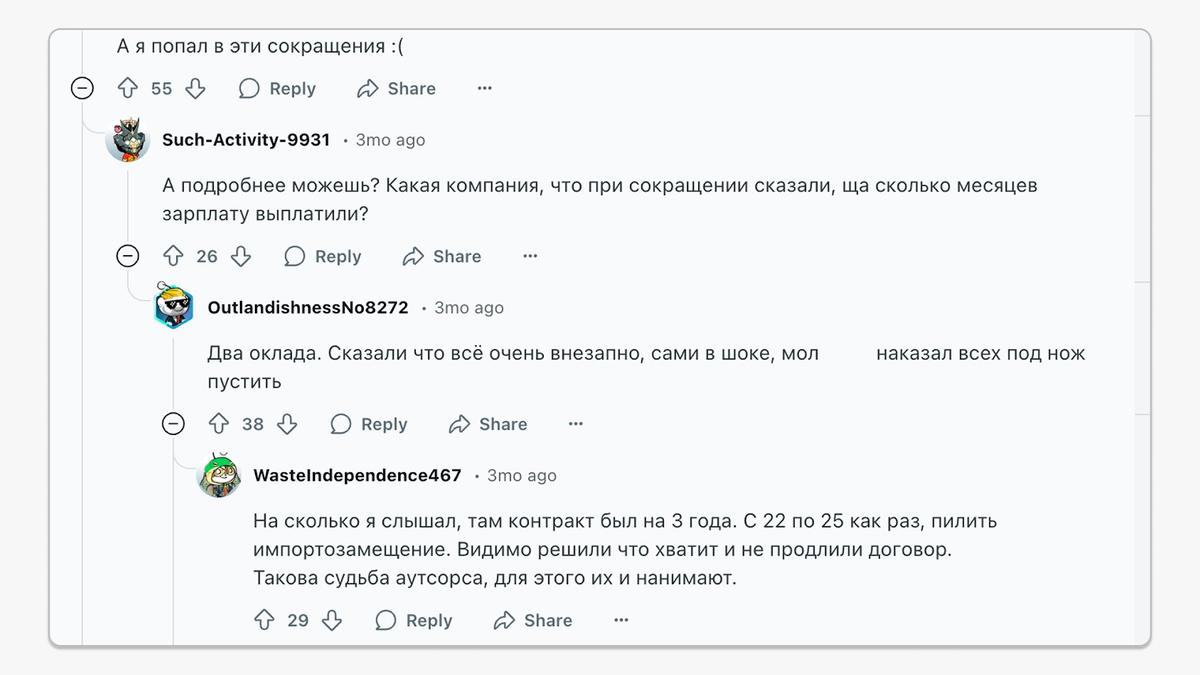Viewport: 1200px width, 675px height.
Task: Click the Share icon under WasteIndependence467's comment
Action: [x=506, y=620]
